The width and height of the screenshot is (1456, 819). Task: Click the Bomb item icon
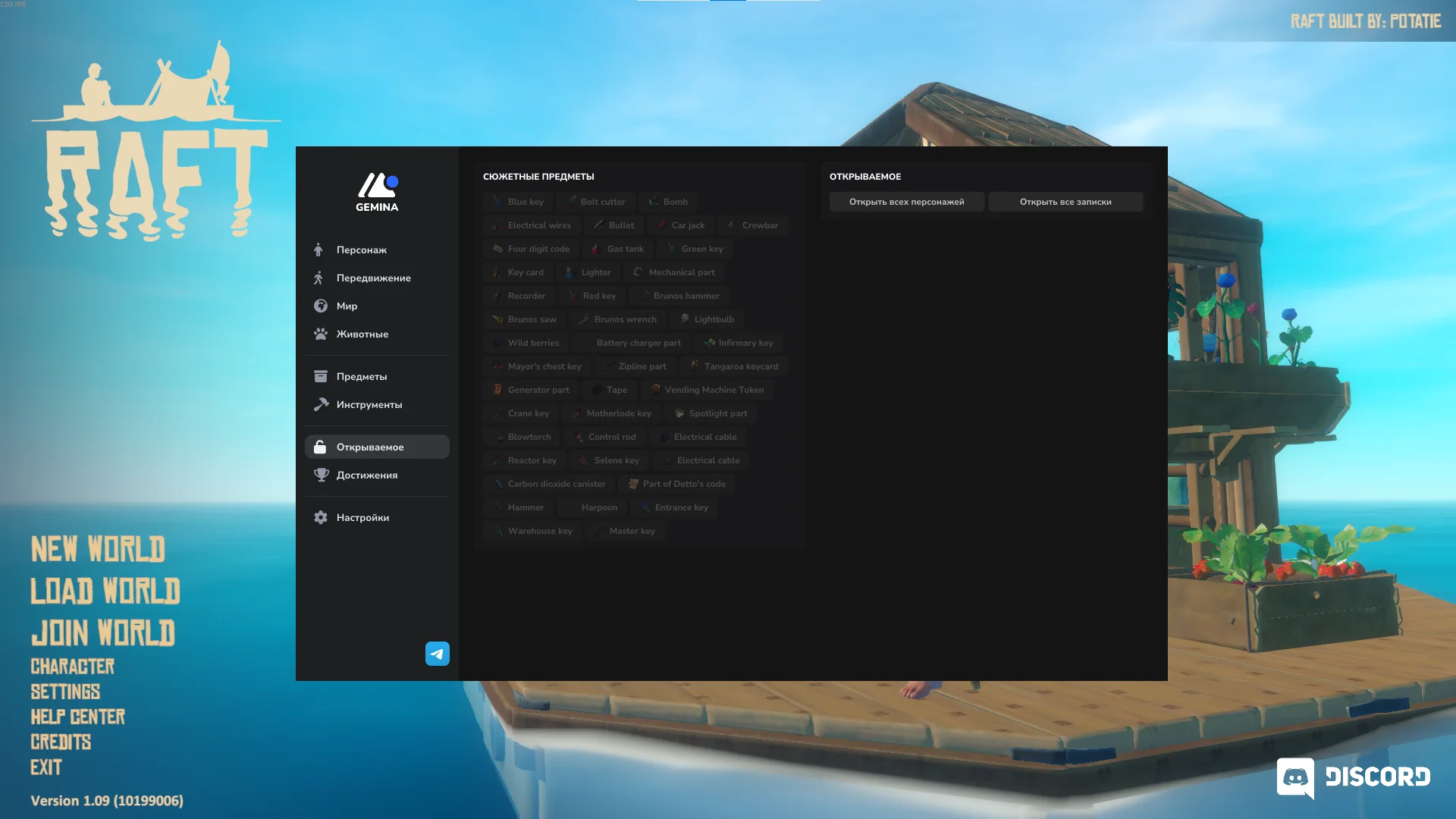[x=653, y=202]
